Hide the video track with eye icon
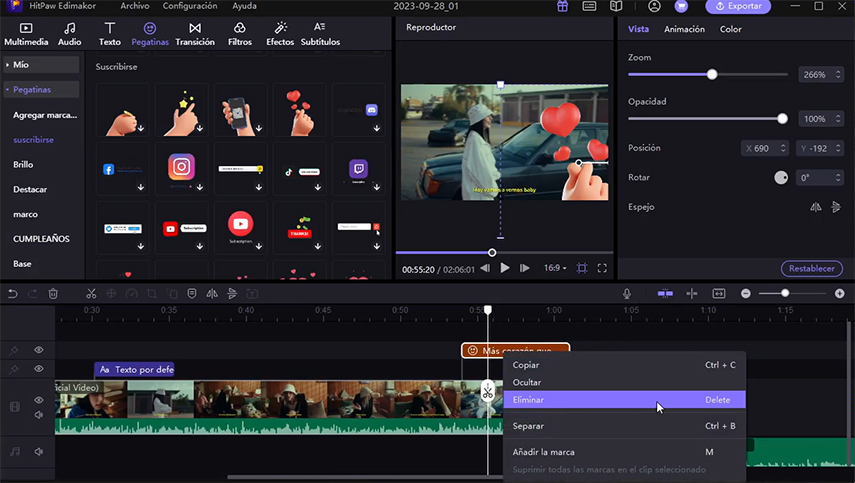The height and width of the screenshot is (483, 855). pos(39,400)
